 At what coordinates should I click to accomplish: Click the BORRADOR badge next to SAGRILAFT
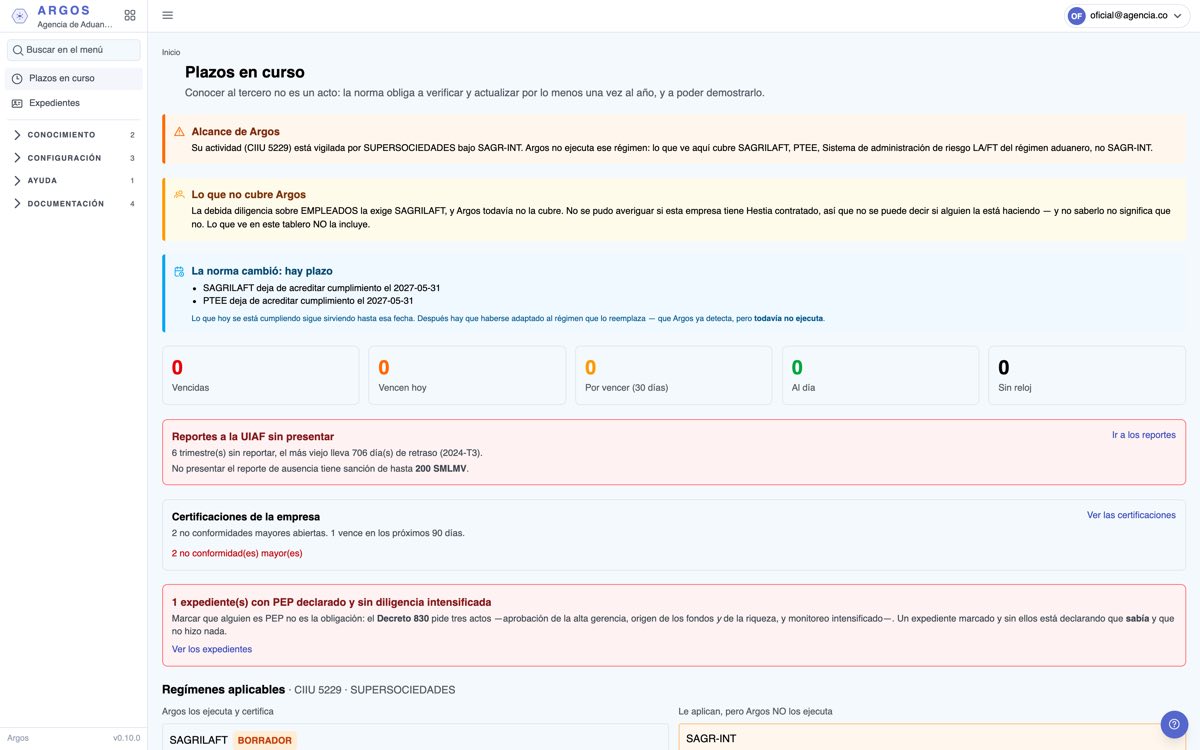point(265,741)
